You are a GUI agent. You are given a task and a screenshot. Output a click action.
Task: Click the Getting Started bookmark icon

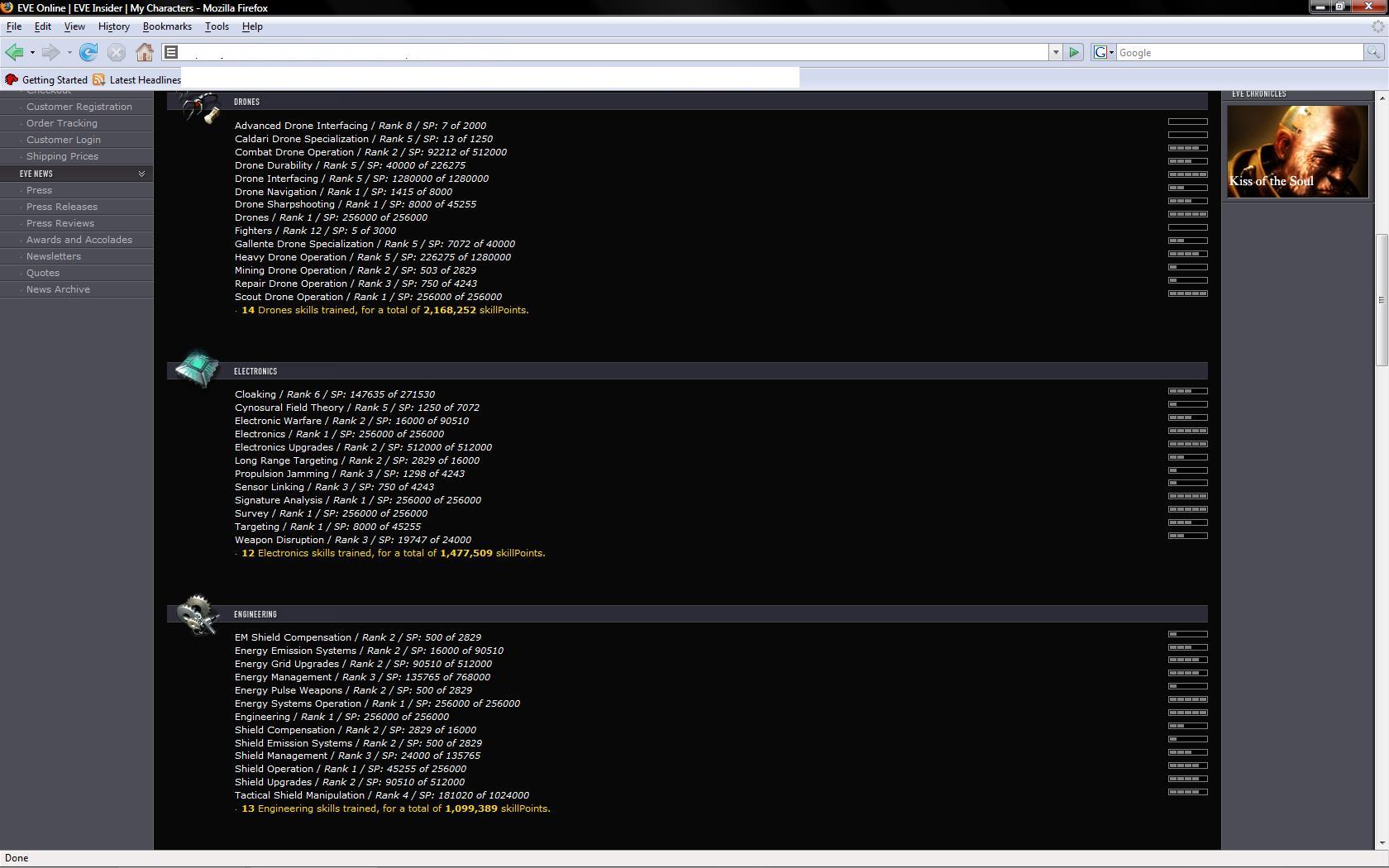pyautogui.click(x=12, y=80)
